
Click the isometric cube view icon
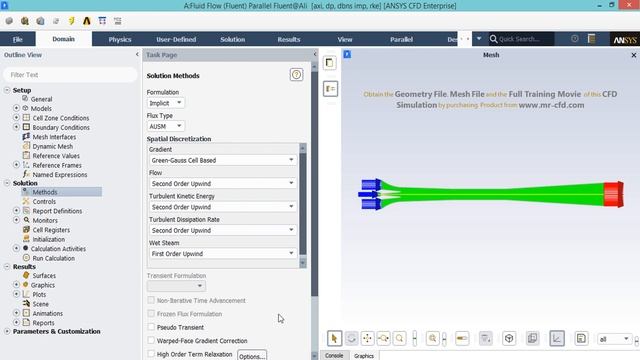tap(509, 338)
